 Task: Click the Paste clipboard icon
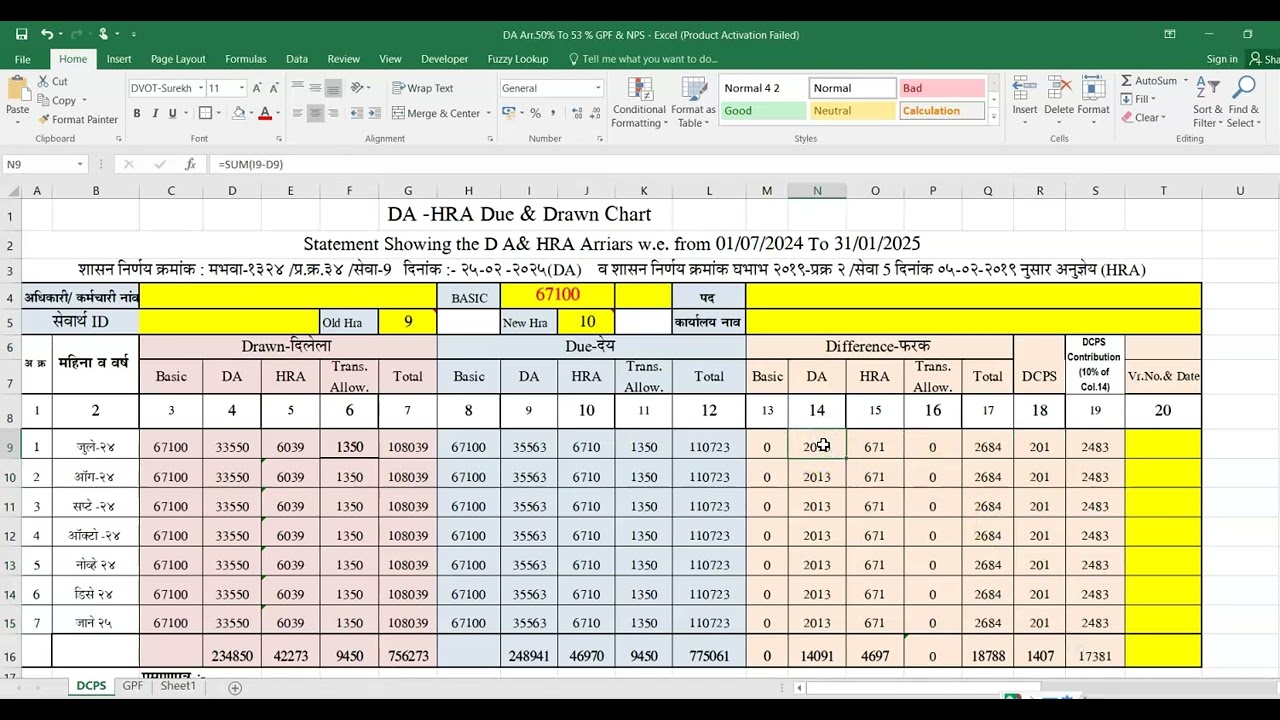click(x=17, y=89)
